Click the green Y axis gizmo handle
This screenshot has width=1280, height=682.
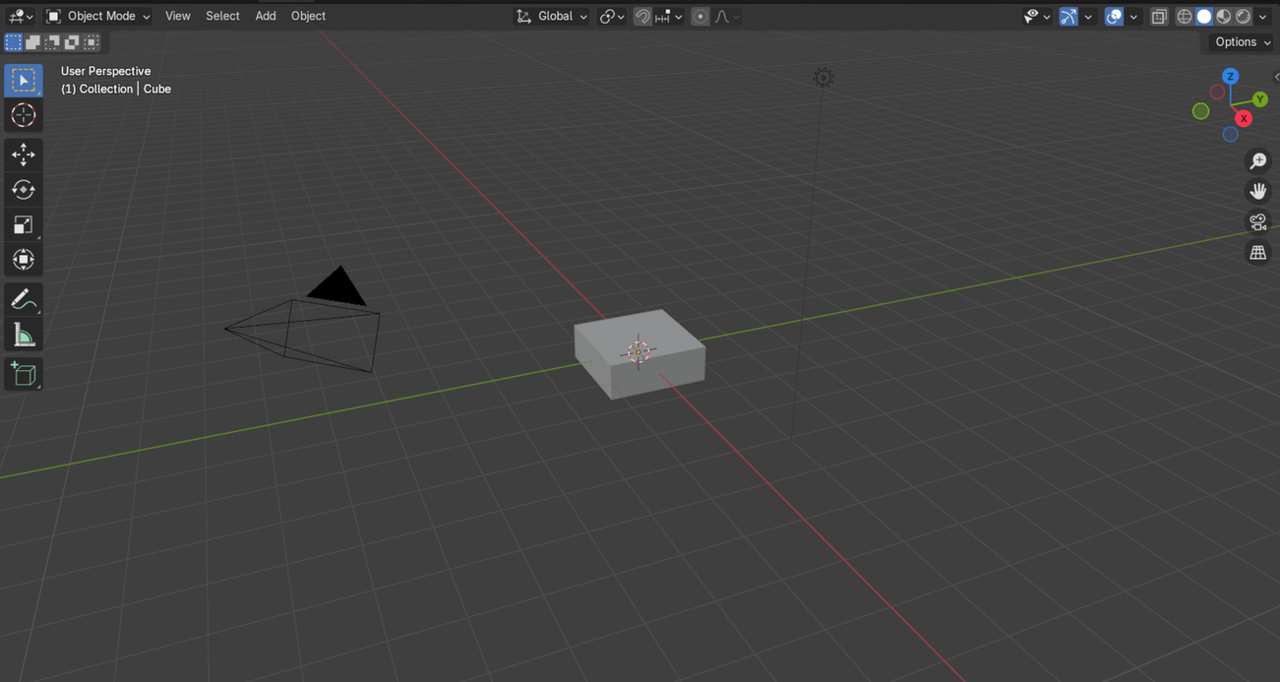1260,99
